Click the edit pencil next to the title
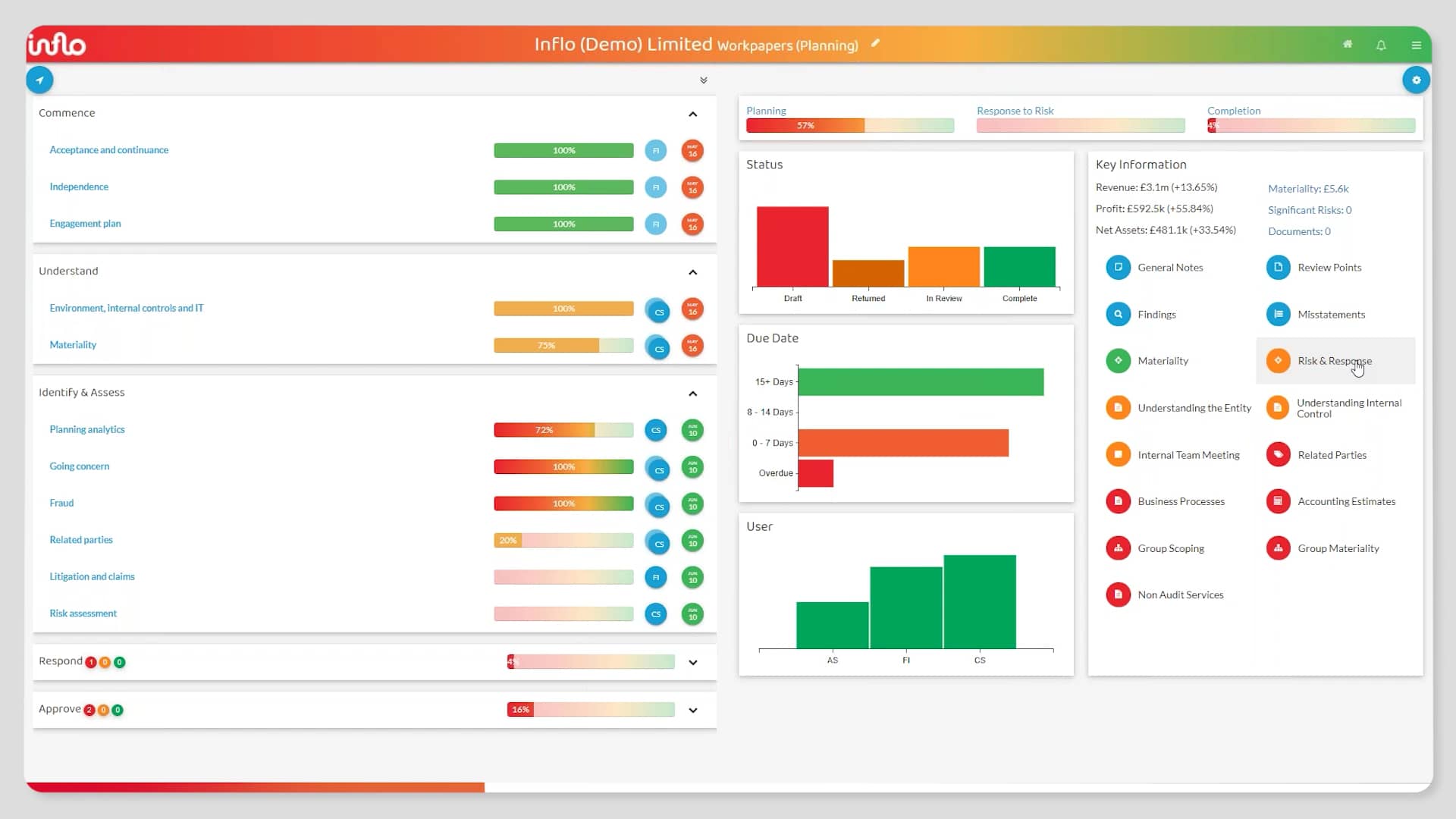Screen dimensions: 1456x819 click(875, 43)
